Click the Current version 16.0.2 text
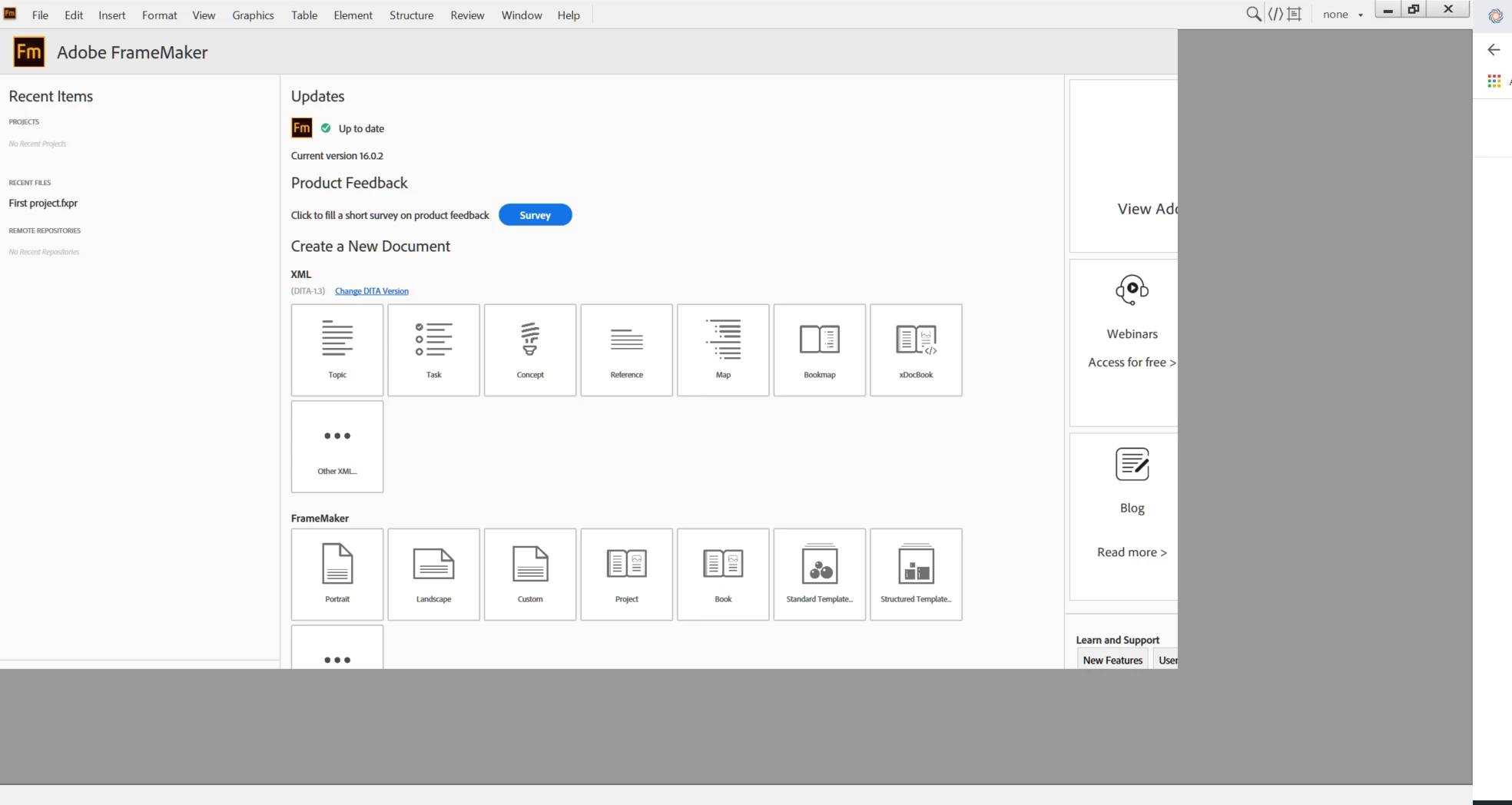The height and width of the screenshot is (805, 1512). coord(337,155)
